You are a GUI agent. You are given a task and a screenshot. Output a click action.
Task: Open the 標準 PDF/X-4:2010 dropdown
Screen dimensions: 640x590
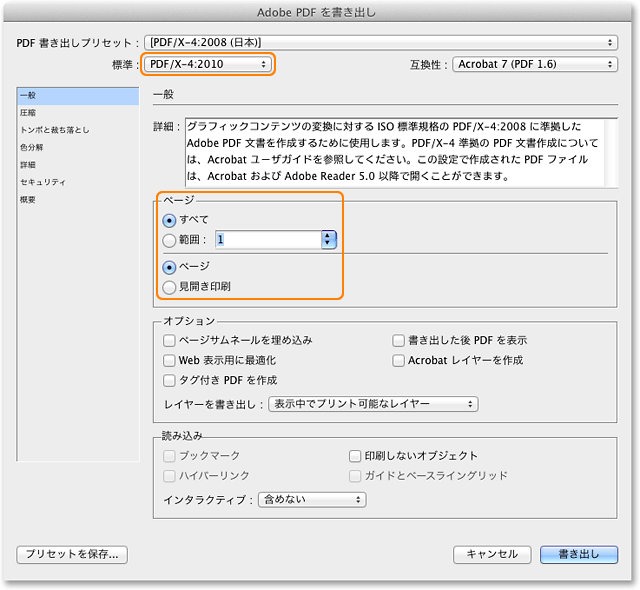[x=207, y=64]
